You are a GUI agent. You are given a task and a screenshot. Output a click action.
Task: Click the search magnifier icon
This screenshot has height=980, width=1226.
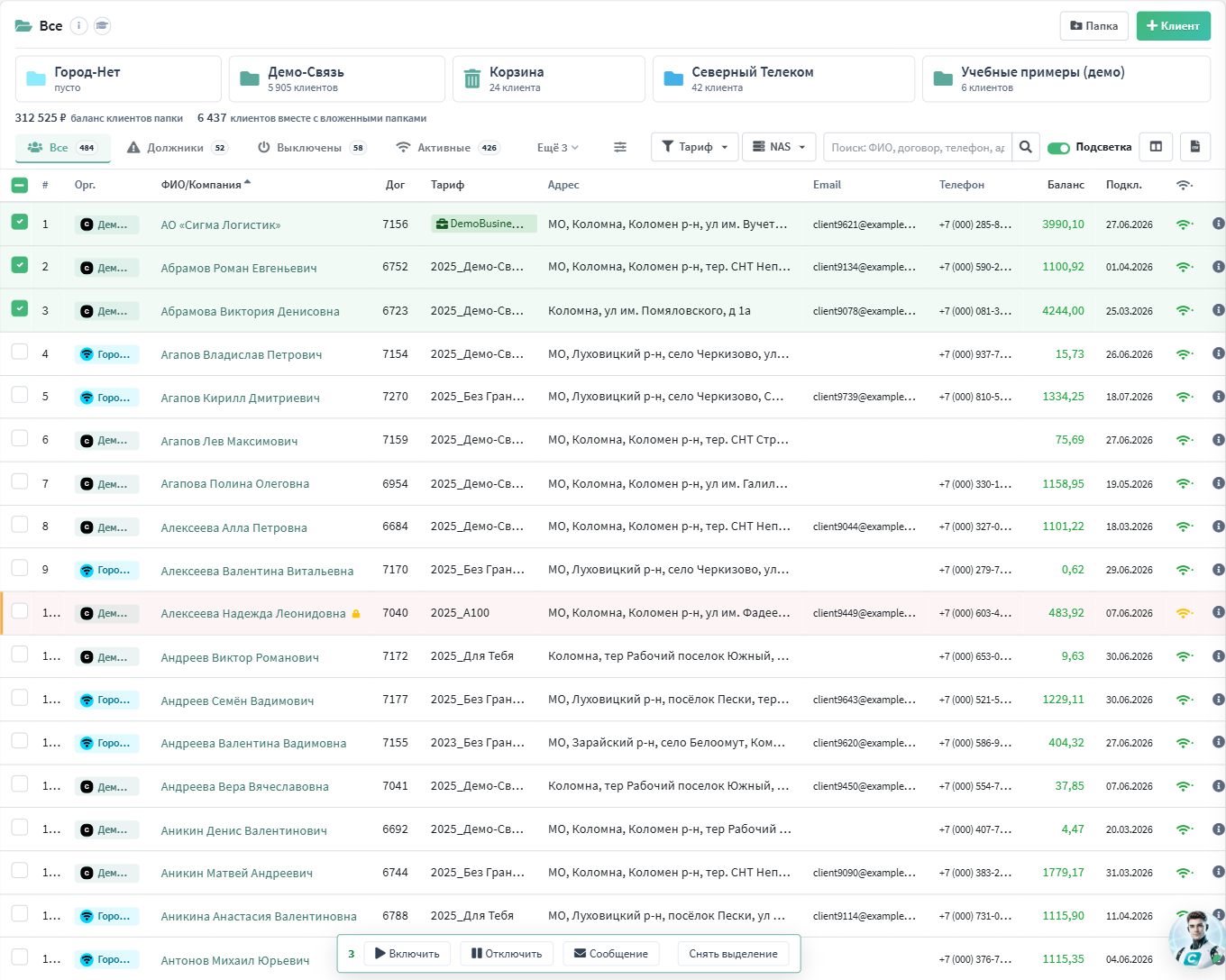1025,147
